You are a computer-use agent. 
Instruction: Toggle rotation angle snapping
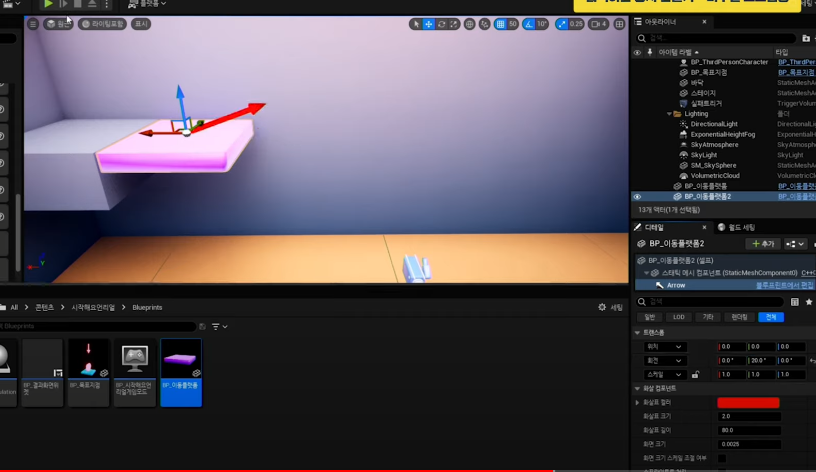click(x=529, y=24)
